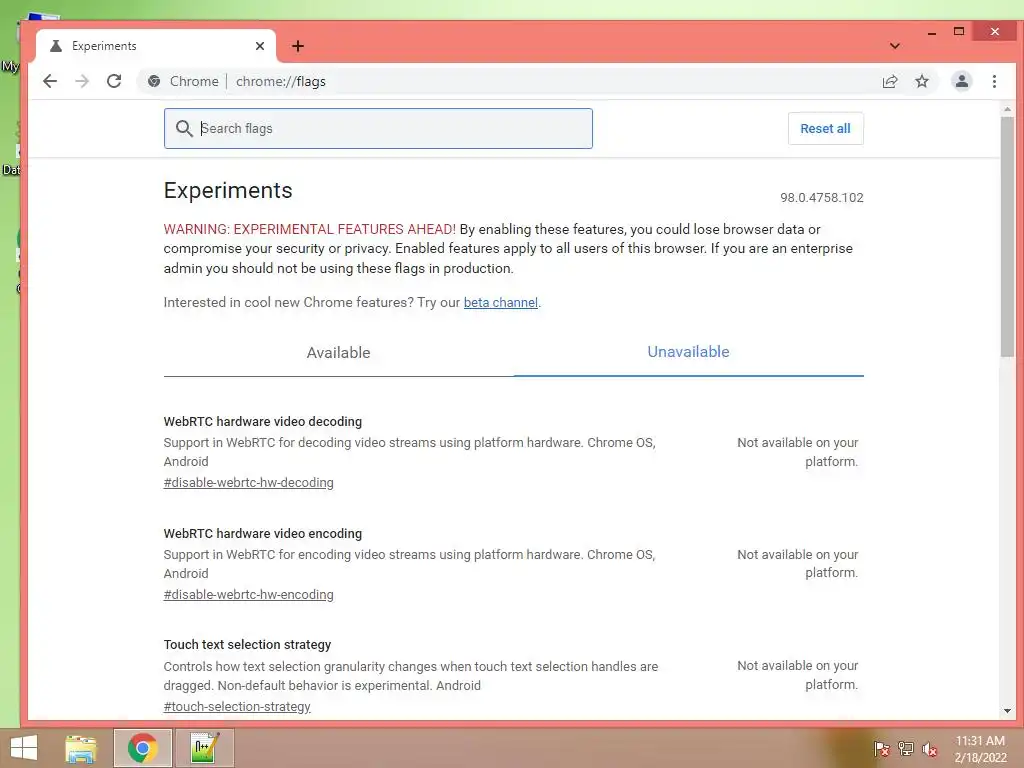1024x768 pixels.
Task: Open the beta channel link
Action: click(x=501, y=302)
